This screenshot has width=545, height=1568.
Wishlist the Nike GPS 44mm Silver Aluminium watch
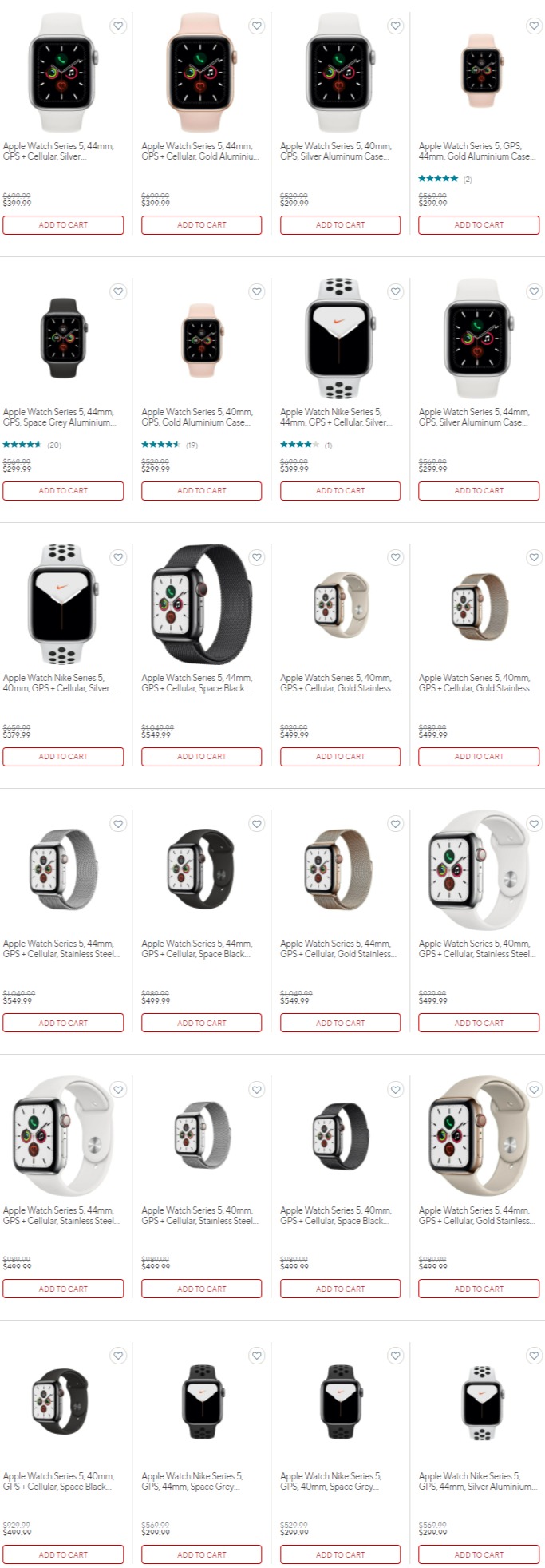(534, 1355)
